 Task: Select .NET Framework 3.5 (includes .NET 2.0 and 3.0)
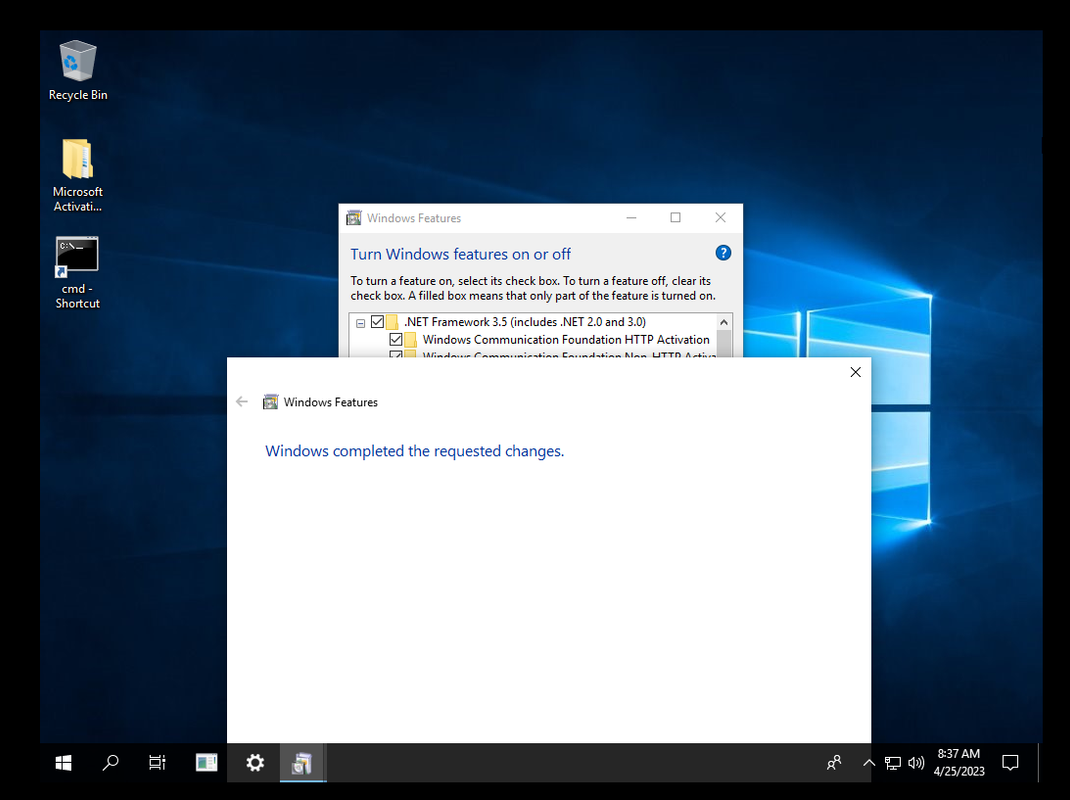pyautogui.click(x=524, y=322)
